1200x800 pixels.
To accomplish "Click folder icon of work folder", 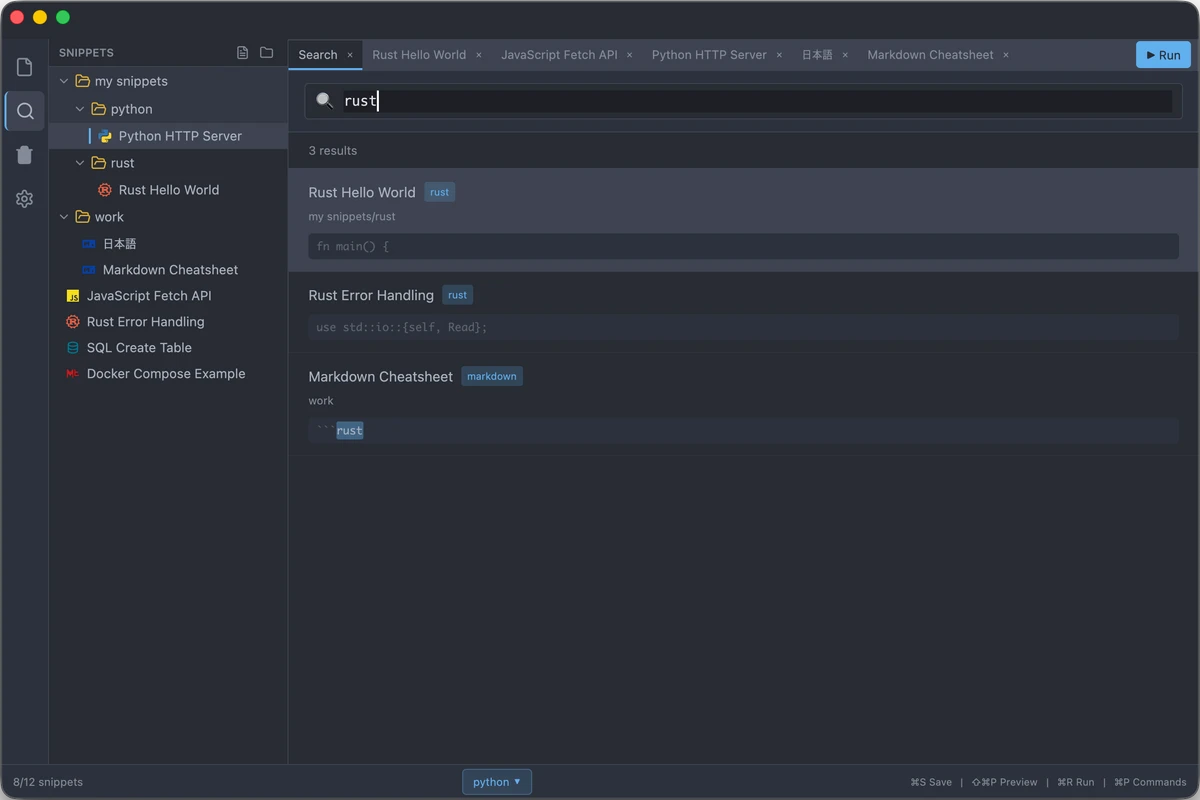I will click(82, 217).
